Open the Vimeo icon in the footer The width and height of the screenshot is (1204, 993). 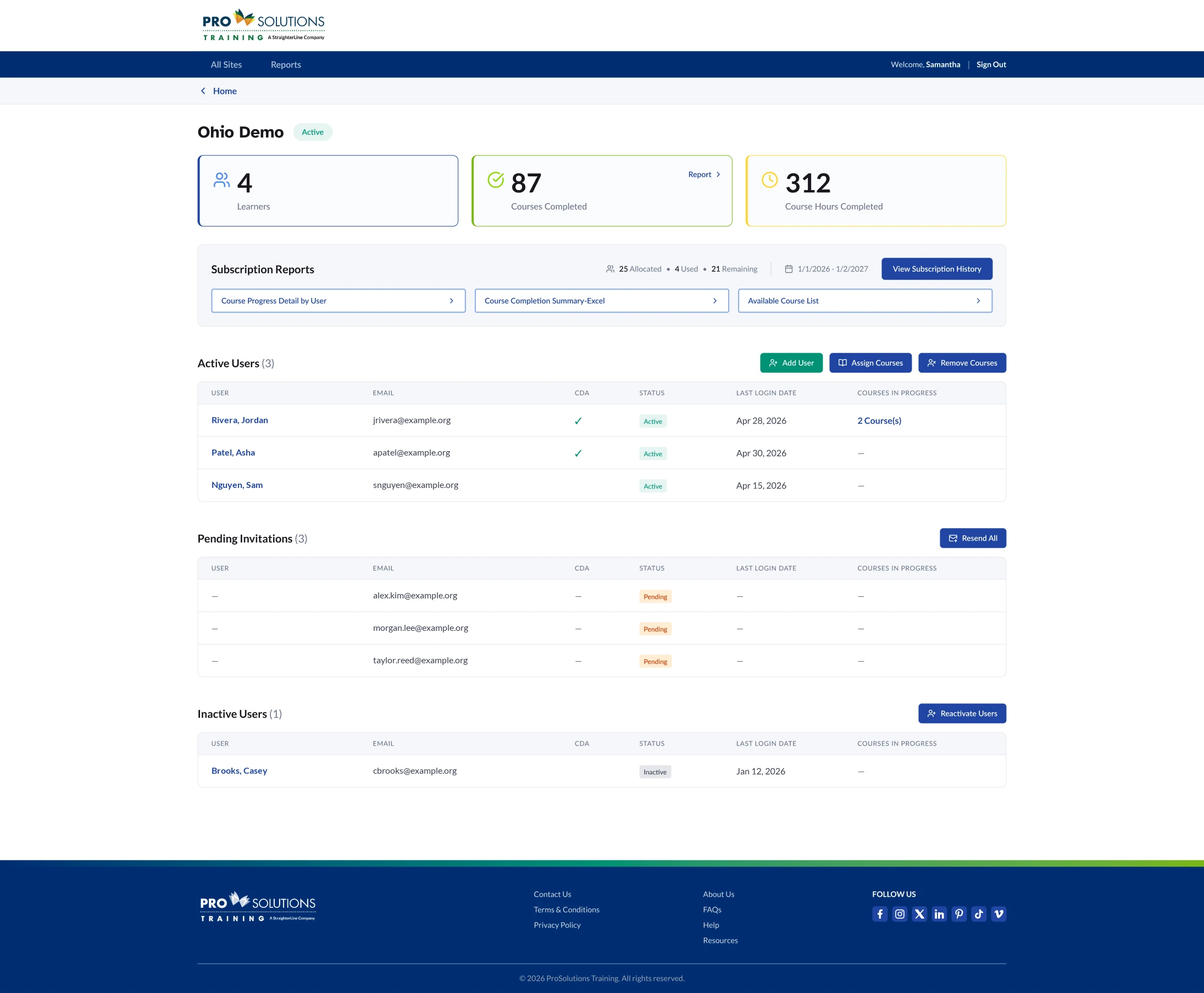tap(998, 914)
